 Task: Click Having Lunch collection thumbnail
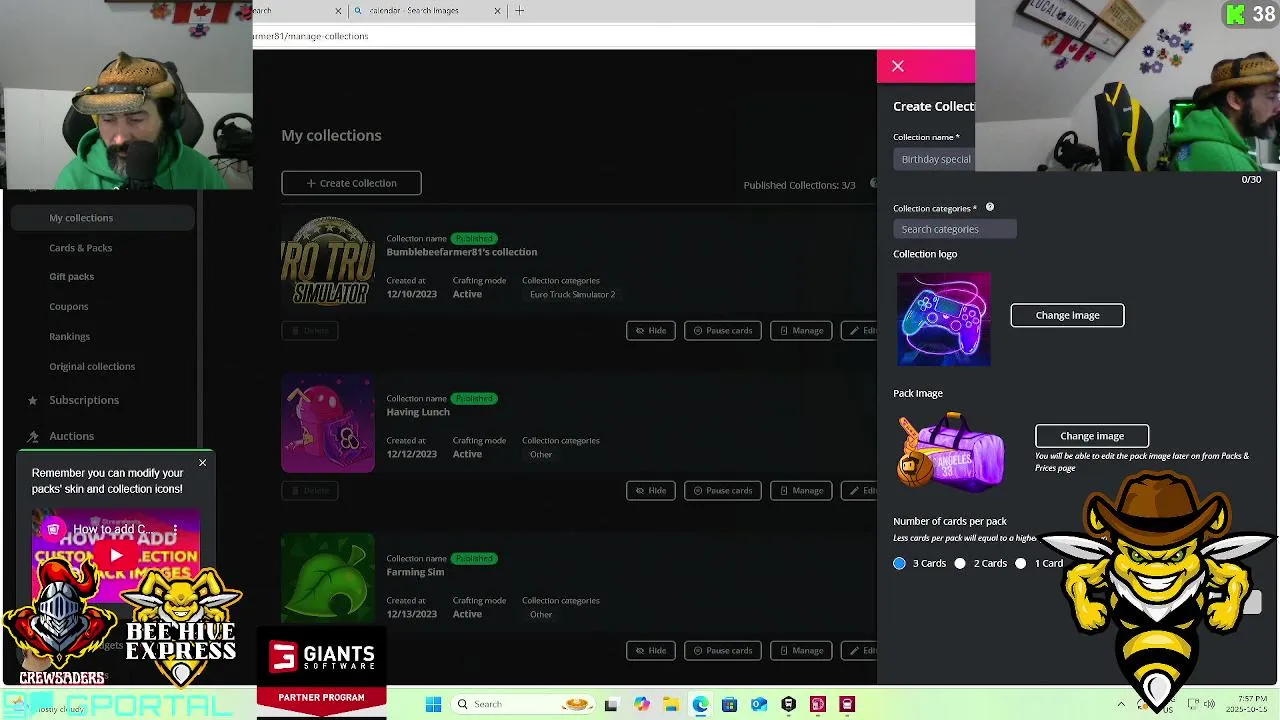[x=328, y=423]
